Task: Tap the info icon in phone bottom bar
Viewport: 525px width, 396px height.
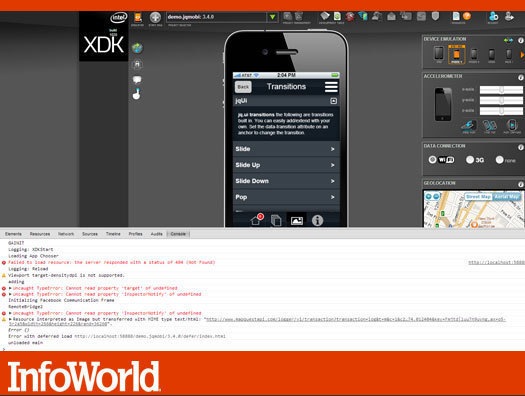Action: click(x=317, y=220)
